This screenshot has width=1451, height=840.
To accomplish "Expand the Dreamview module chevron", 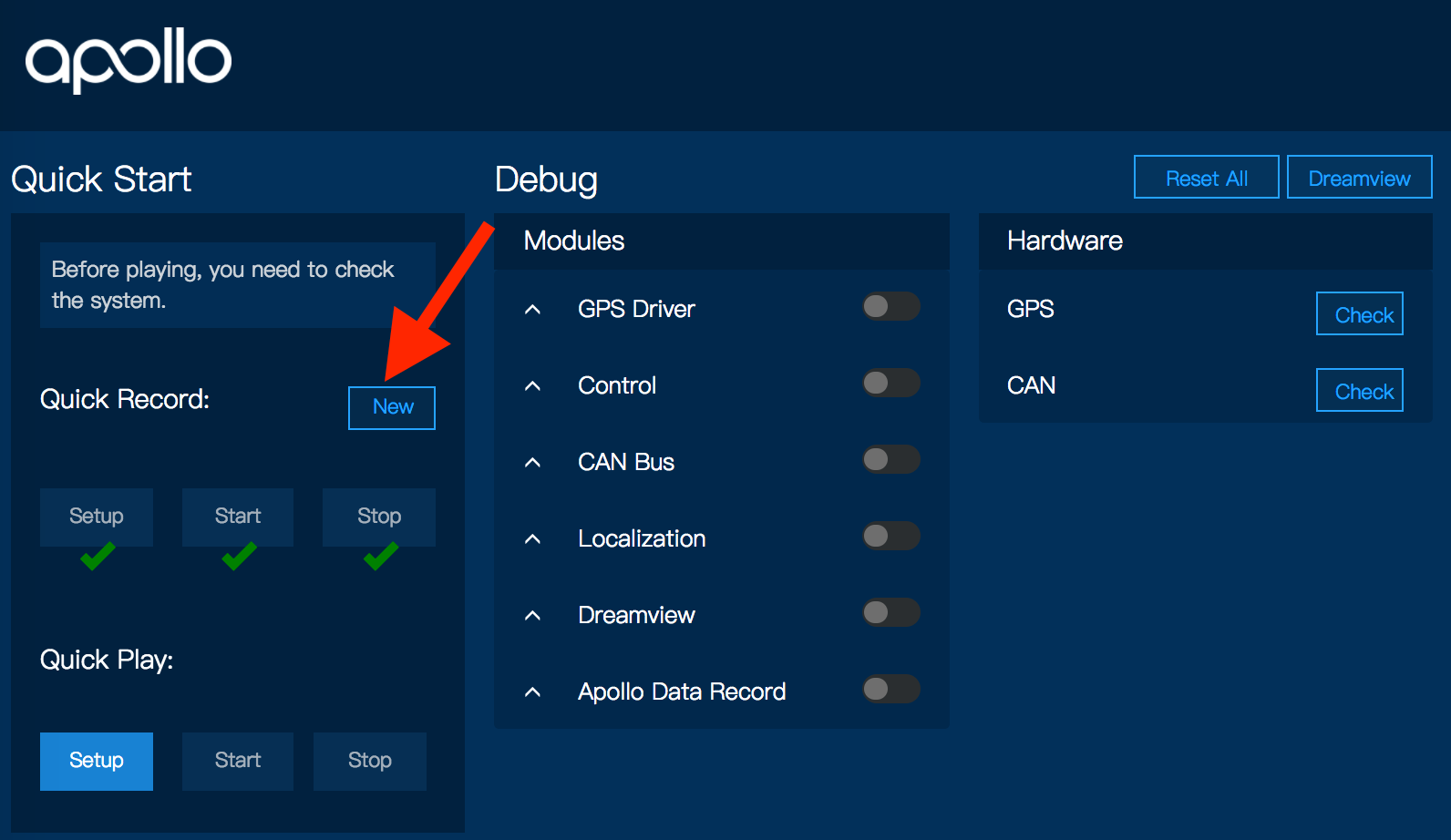I will [x=533, y=616].
